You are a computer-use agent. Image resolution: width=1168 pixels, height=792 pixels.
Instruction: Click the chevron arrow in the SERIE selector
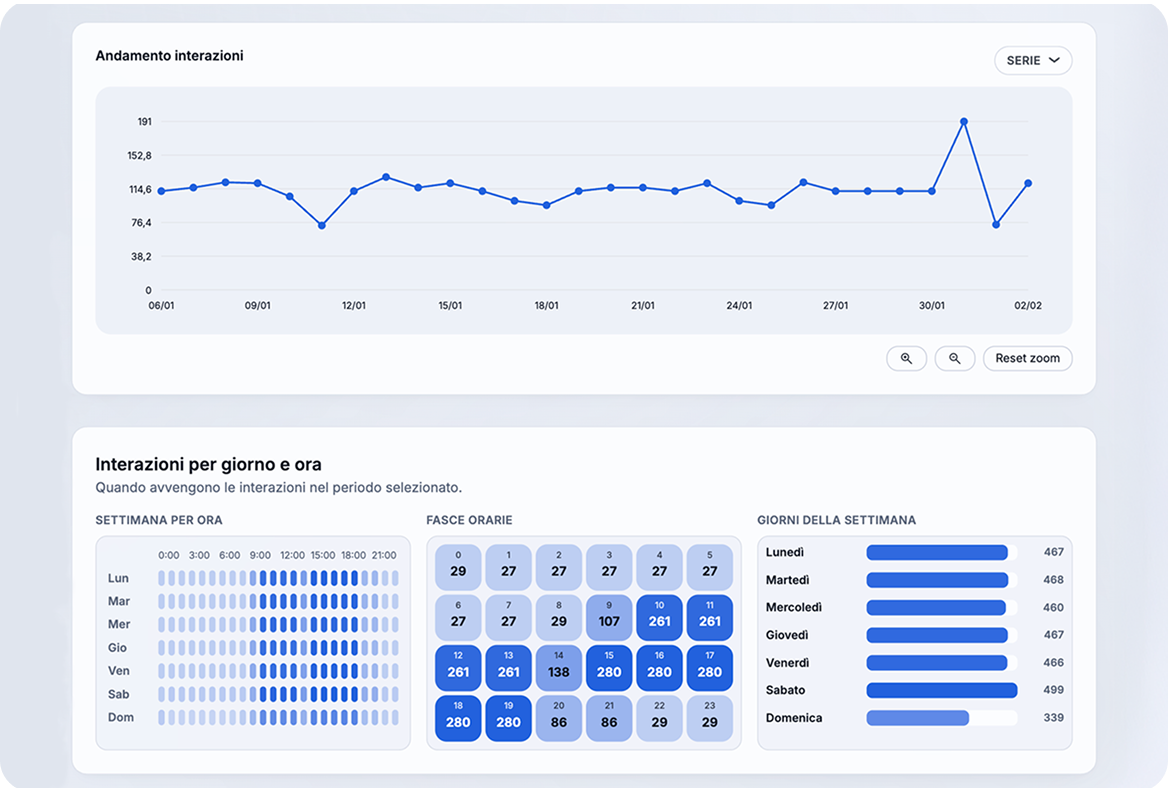coord(1054,60)
